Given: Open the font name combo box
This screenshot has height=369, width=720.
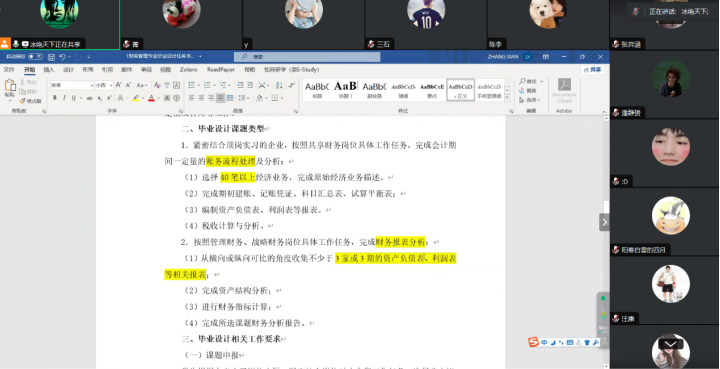Looking at the screenshot, I should [x=72, y=85].
